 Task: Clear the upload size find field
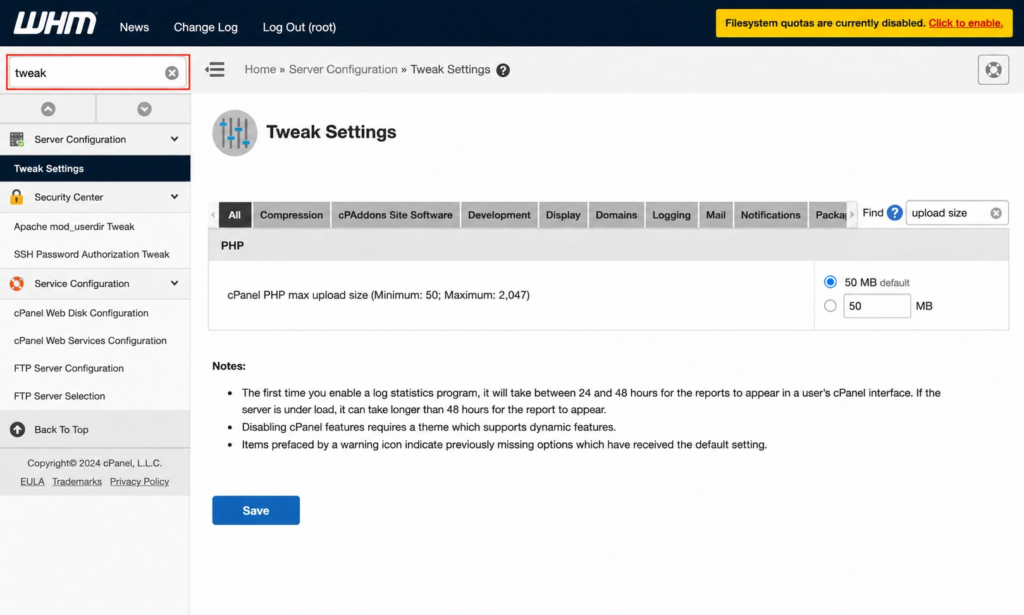click(996, 213)
